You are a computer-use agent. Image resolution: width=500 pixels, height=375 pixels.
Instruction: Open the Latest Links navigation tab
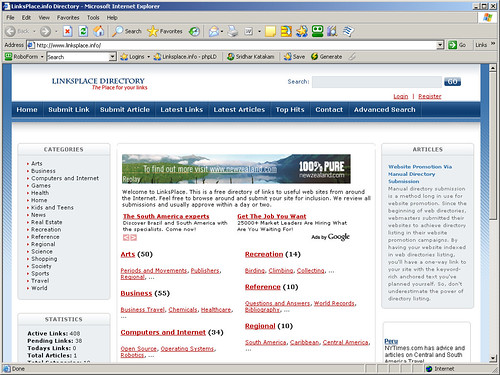pyautogui.click(x=182, y=110)
